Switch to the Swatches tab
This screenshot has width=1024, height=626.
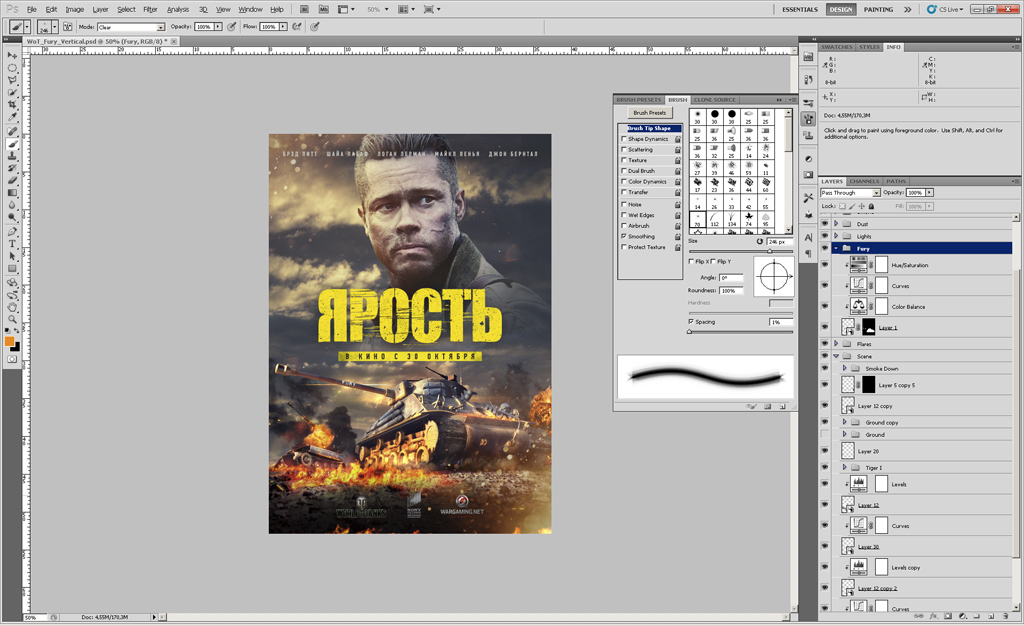(837, 47)
